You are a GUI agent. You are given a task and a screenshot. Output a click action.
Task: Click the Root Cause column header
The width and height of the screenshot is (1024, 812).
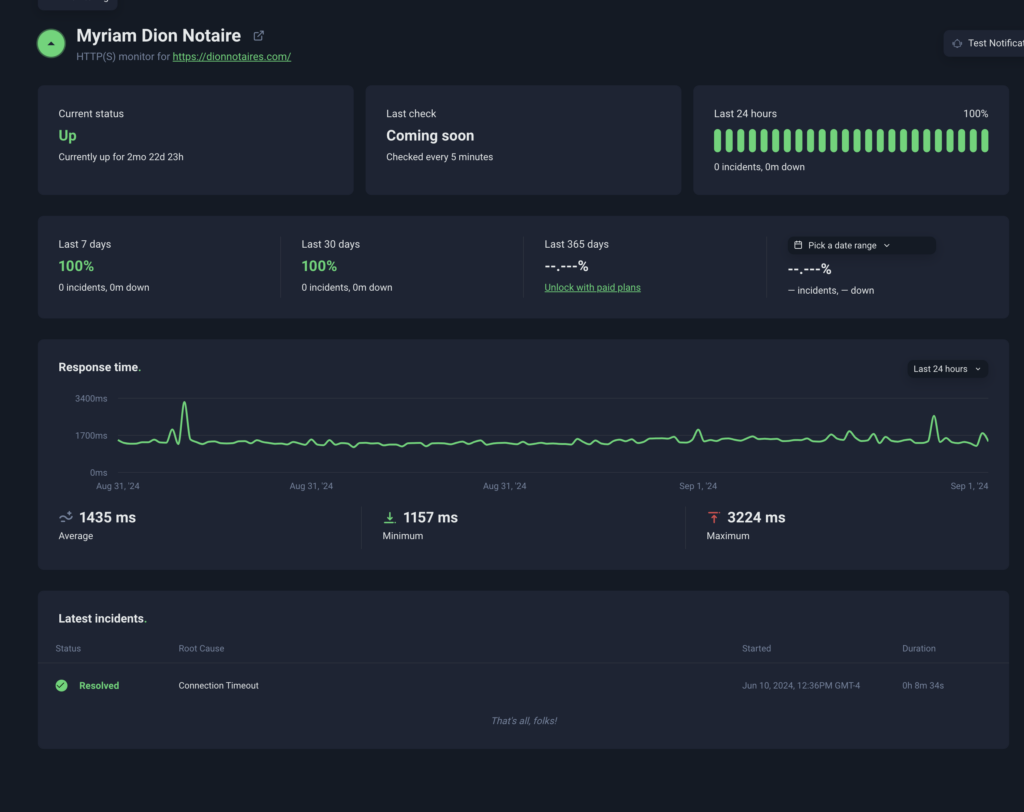pyautogui.click(x=201, y=649)
